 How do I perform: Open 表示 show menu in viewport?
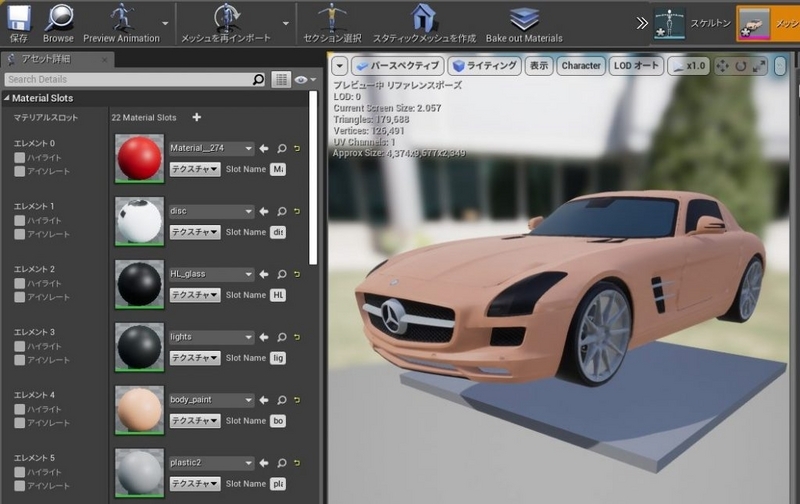point(539,66)
